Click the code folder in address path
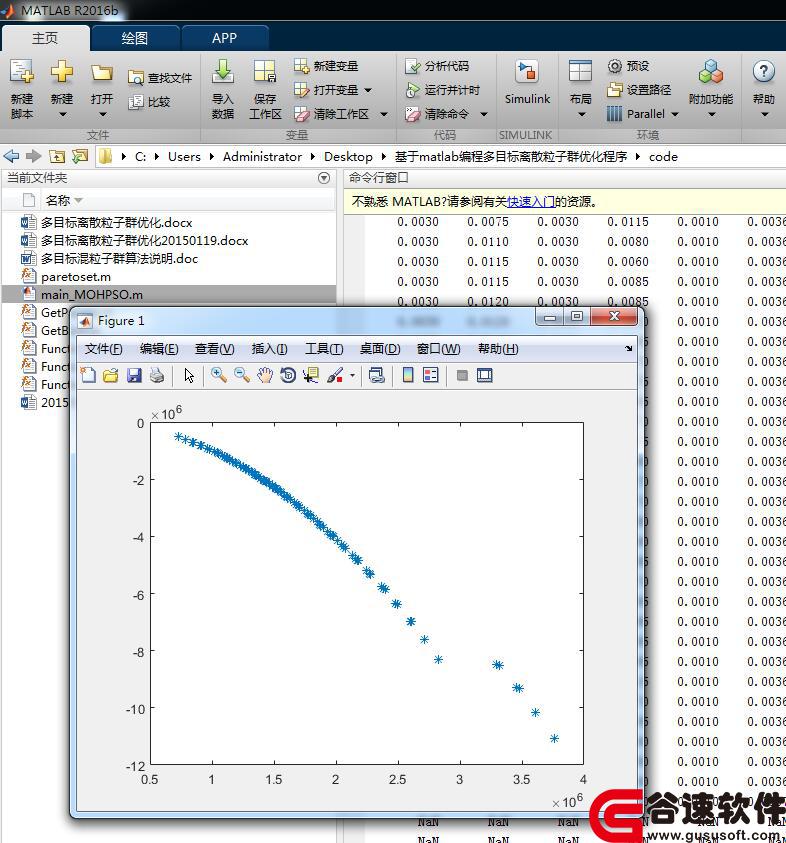The height and width of the screenshot is (843, 786). (663, 156)
